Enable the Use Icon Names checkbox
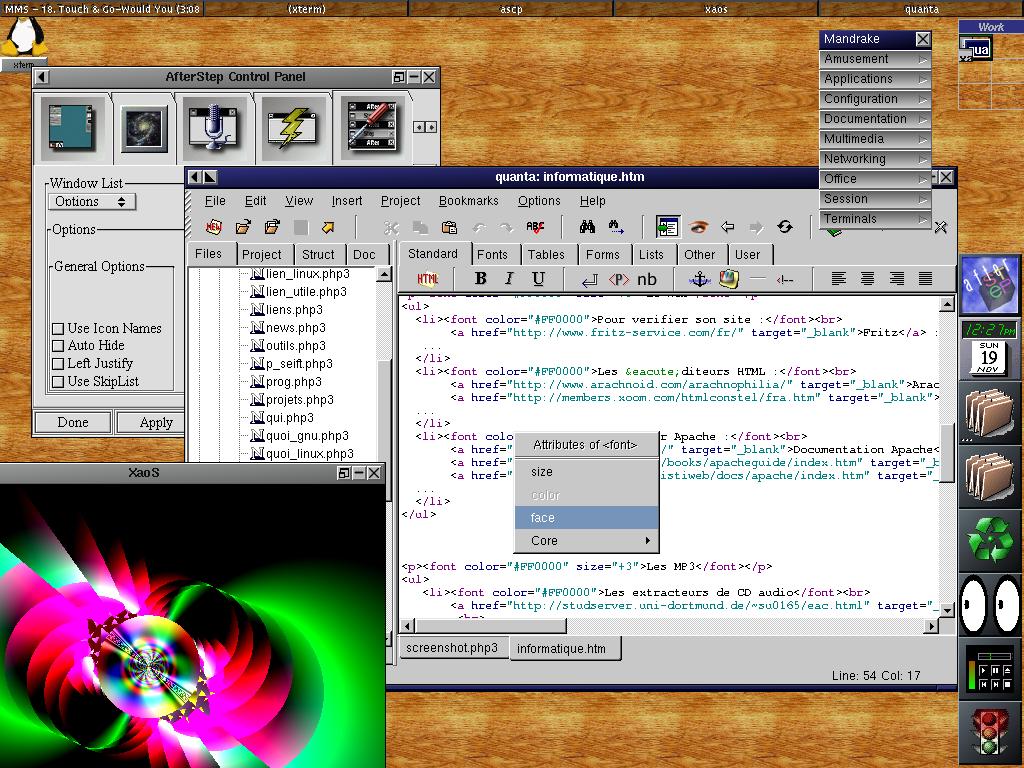Viewport: 1024px width, 768px height. click(x=58, y=329)
